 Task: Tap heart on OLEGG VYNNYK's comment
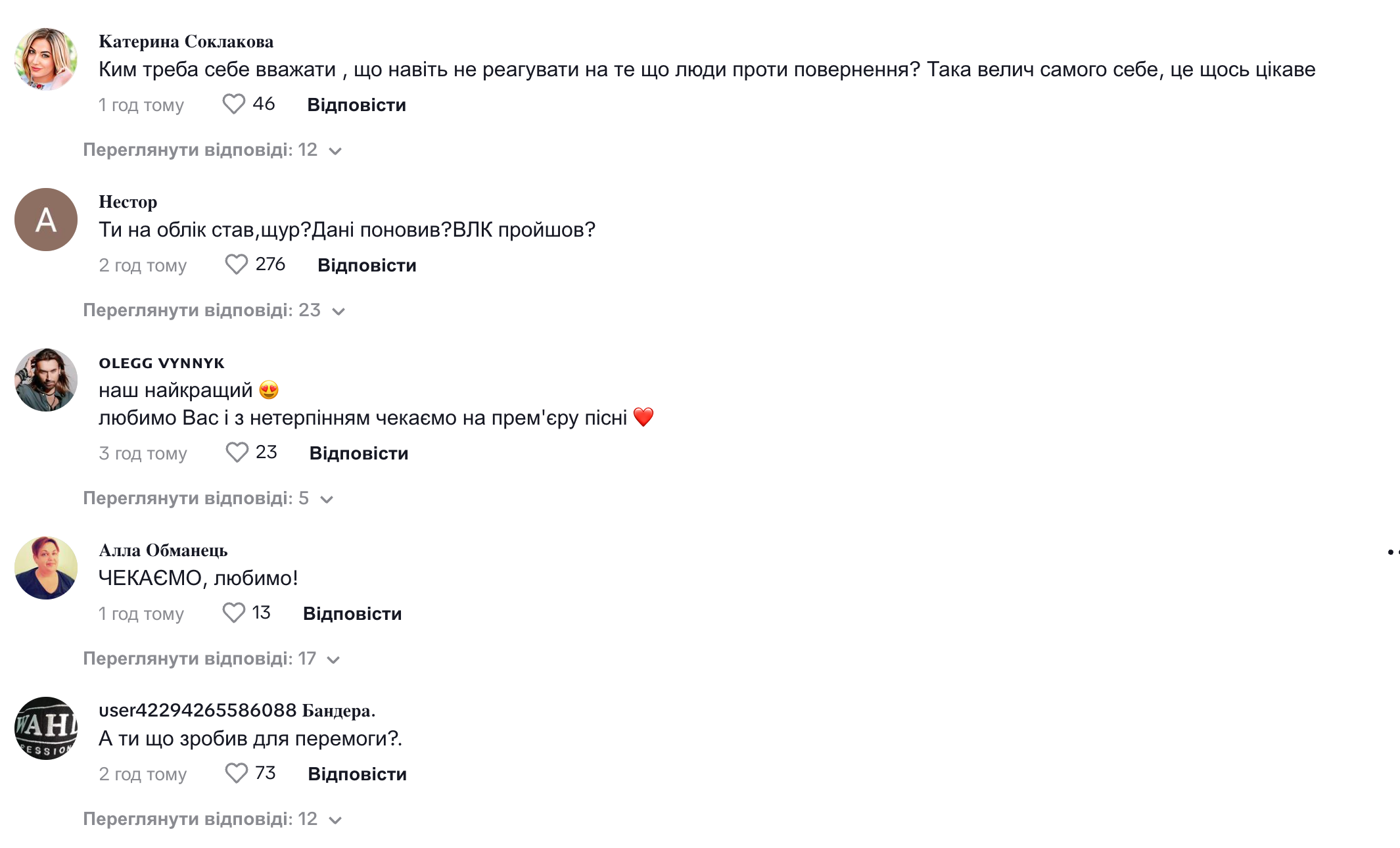tap(237, 452)
